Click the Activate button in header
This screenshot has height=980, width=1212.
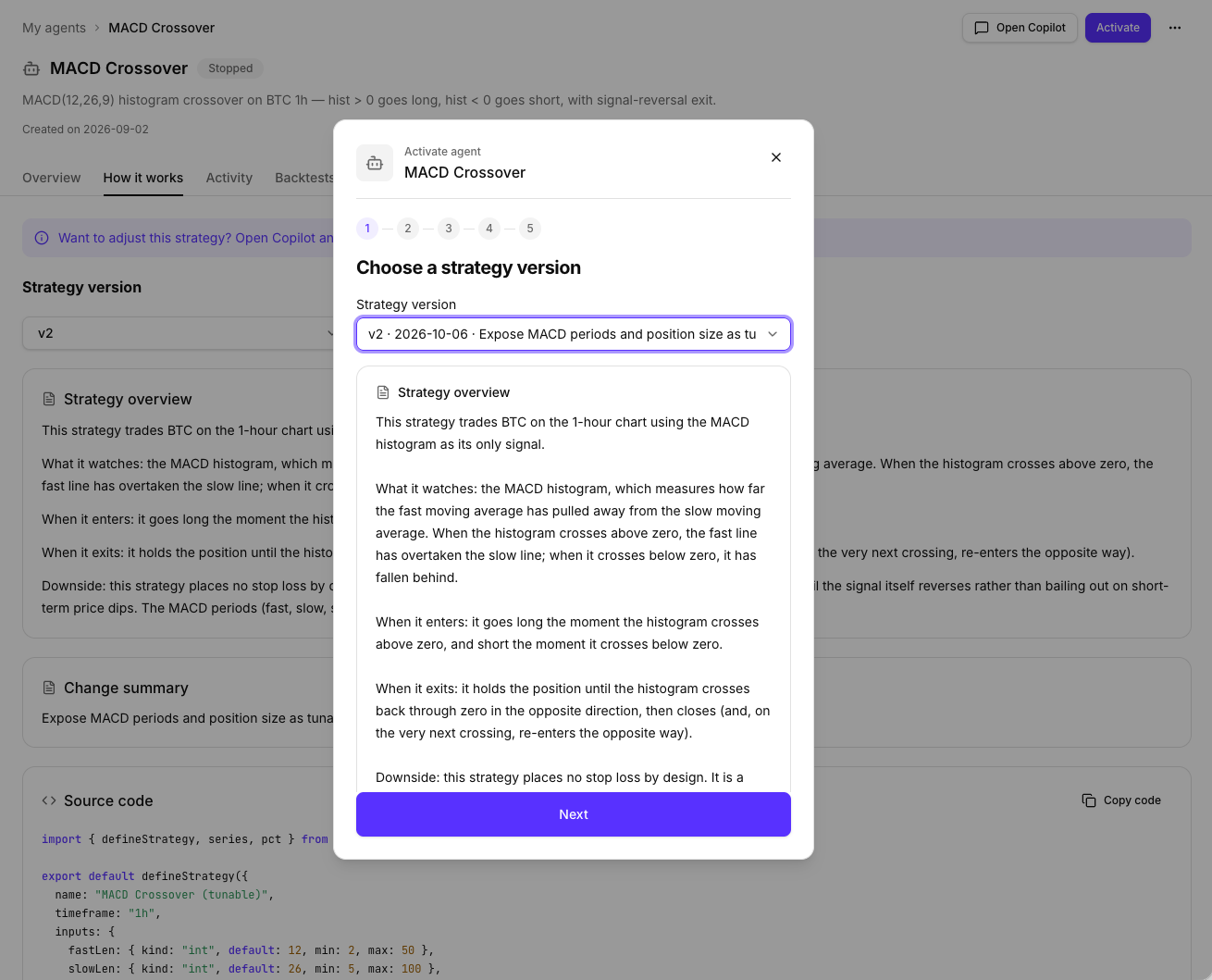pyautogui.click(x=1118, y=28)
